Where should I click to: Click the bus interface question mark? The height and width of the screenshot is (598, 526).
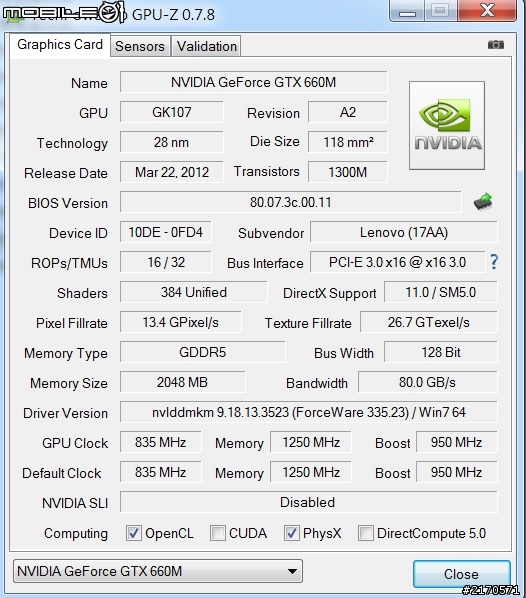tap(494, 262)
